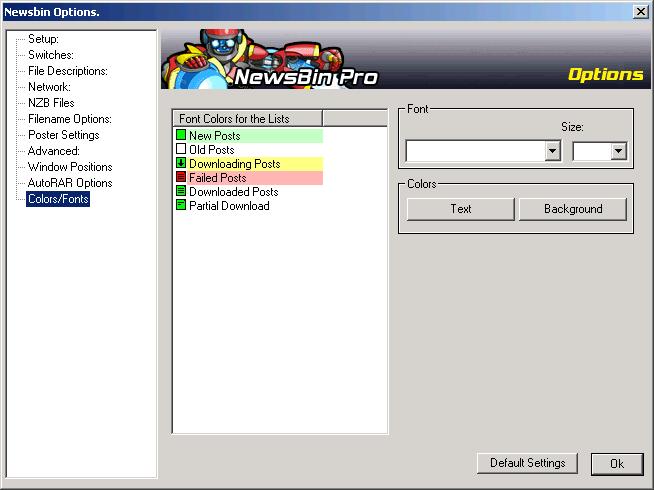Click the Partial Download icon
The width and height of the screenshot is (654, 490).
181,206
